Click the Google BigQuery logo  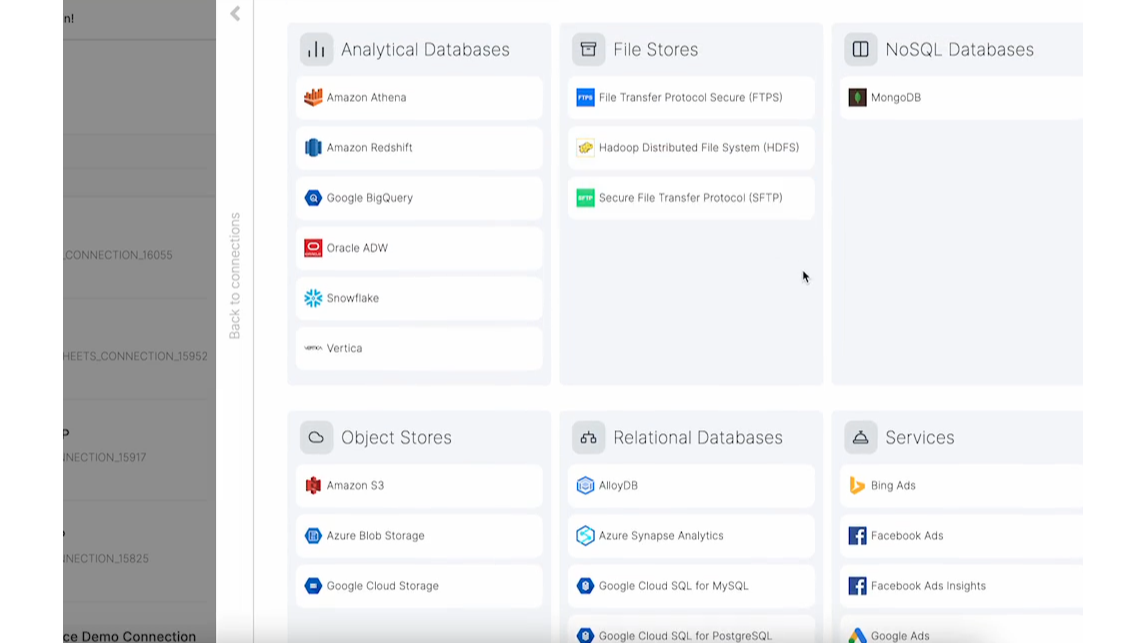coord(313,198)
